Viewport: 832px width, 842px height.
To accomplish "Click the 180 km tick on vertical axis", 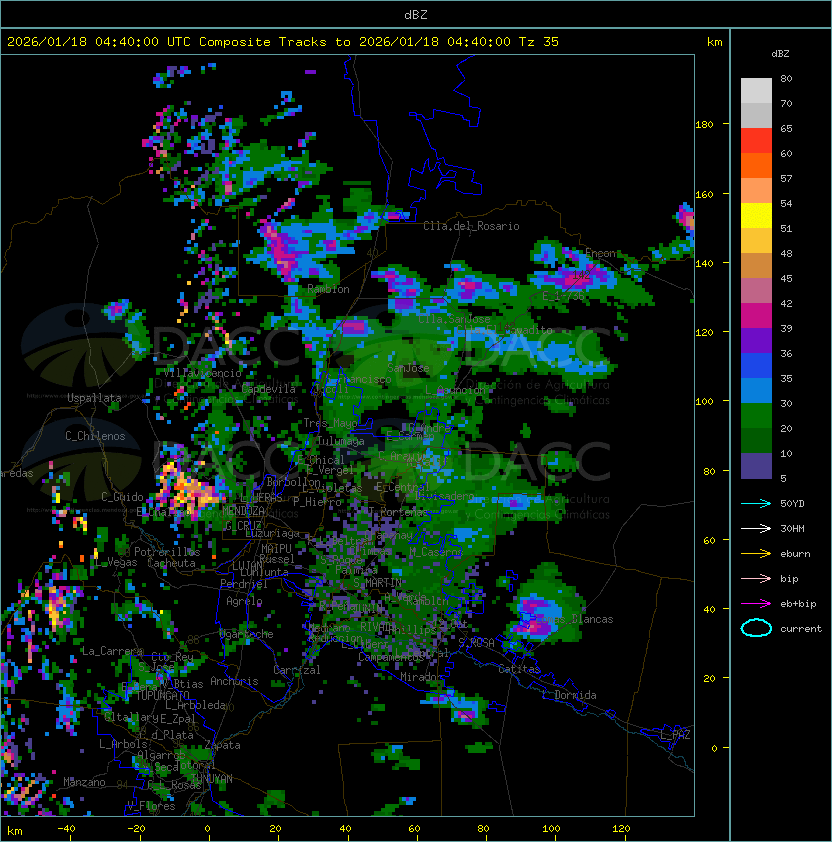I will 704,125.
